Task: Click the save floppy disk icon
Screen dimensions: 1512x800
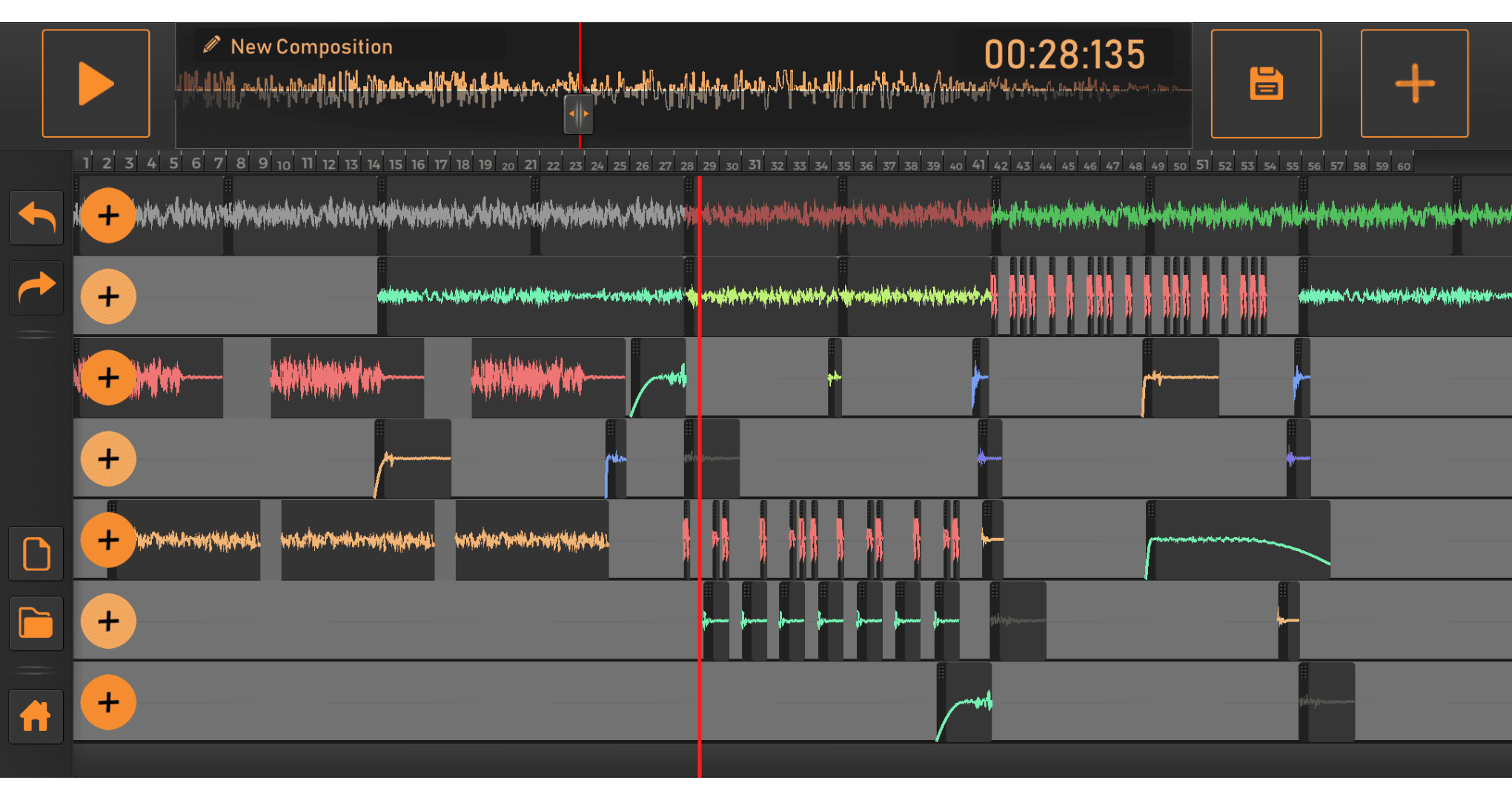Action: [1266, 83]
